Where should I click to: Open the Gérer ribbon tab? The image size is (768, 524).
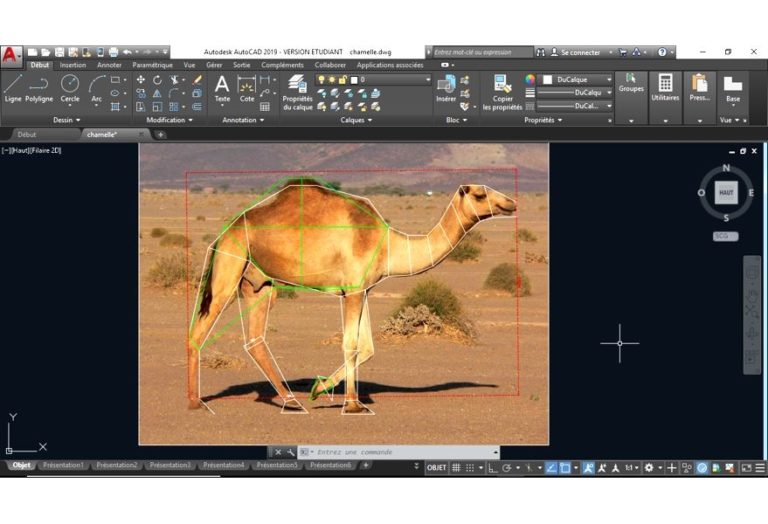point(214,65)
